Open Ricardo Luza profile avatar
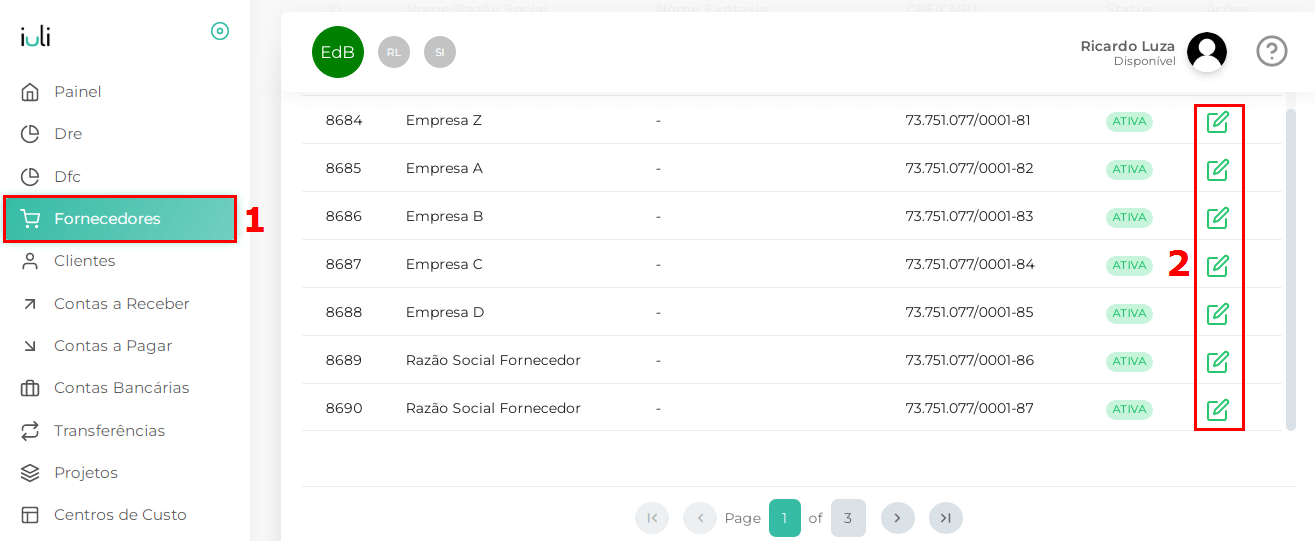Screen dimensions: 1315x541 [x=1206, y=52]
